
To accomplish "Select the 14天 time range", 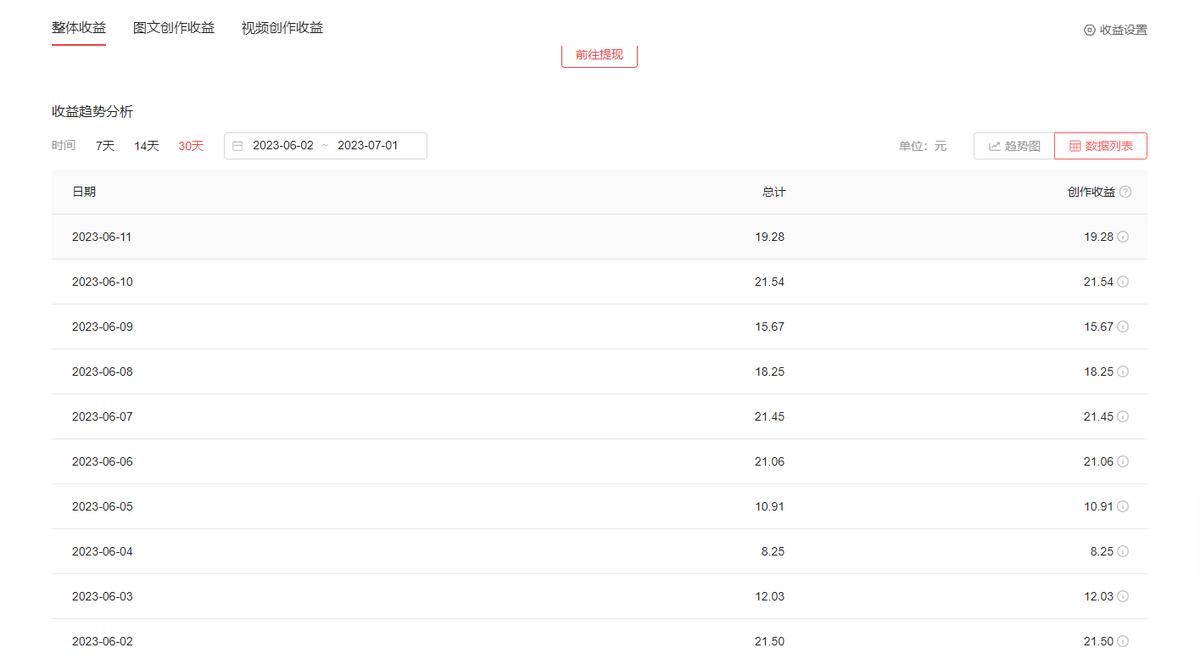I will [147, 146].
